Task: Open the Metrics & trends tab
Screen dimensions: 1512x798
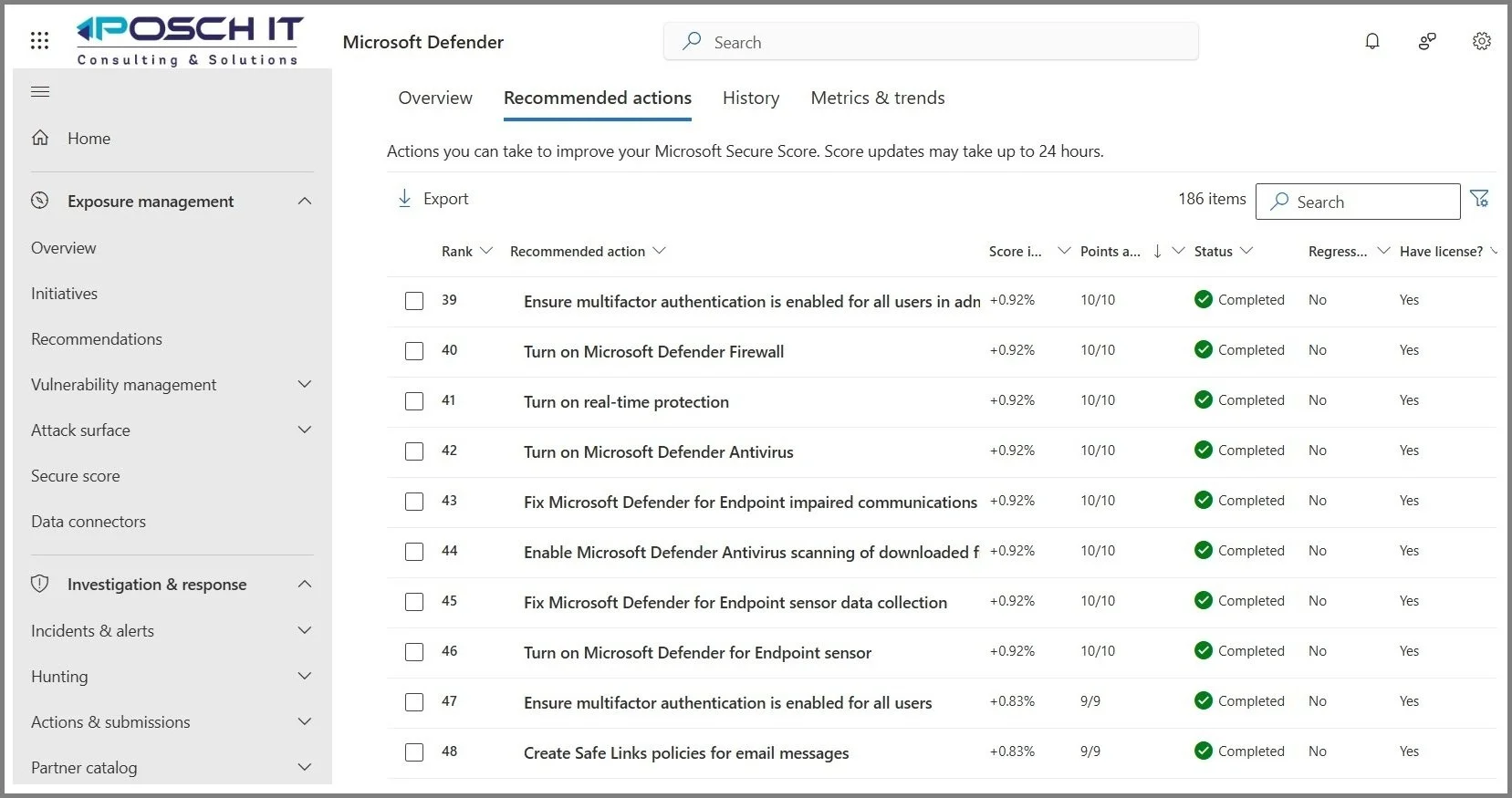Action: coord(878,98)
